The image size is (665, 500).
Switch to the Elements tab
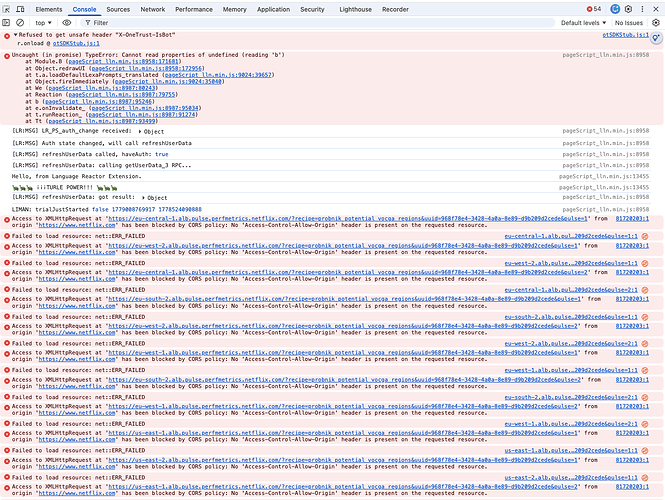pyautogui.click(x=49, y=9)
